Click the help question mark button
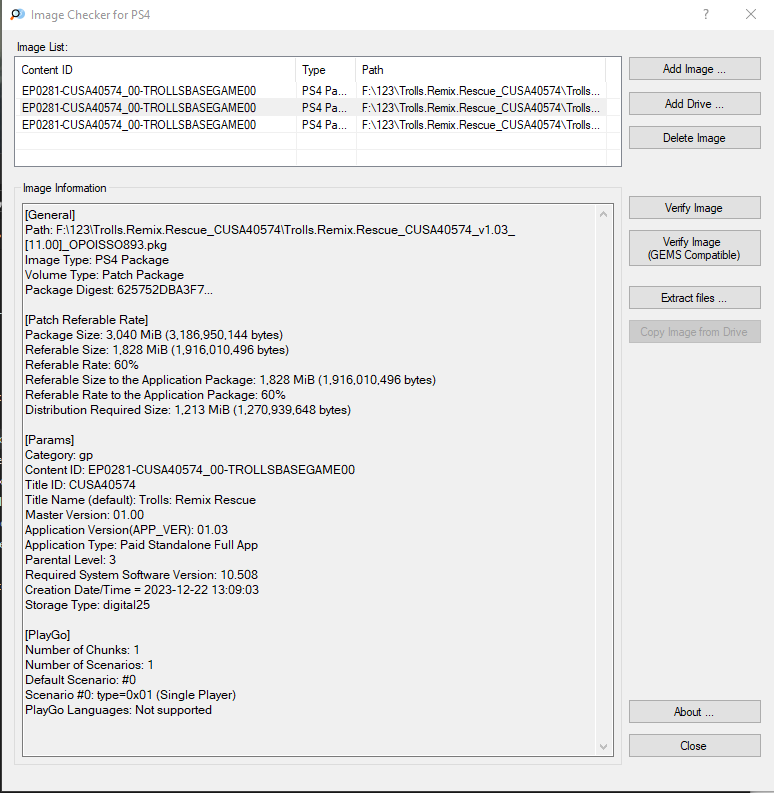The height and width of the screenshot is (793, 774). (706, 15)
